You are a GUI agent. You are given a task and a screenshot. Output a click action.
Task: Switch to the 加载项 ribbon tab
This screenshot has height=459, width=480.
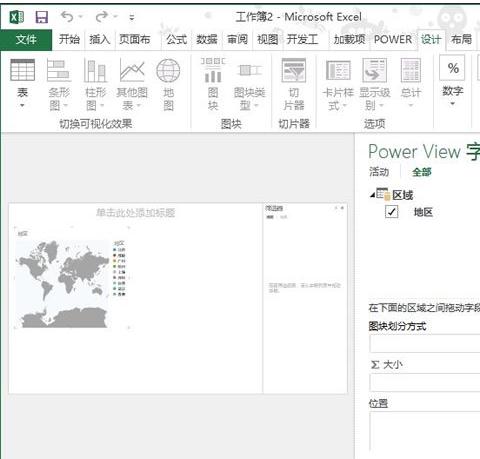click(349, 40)
